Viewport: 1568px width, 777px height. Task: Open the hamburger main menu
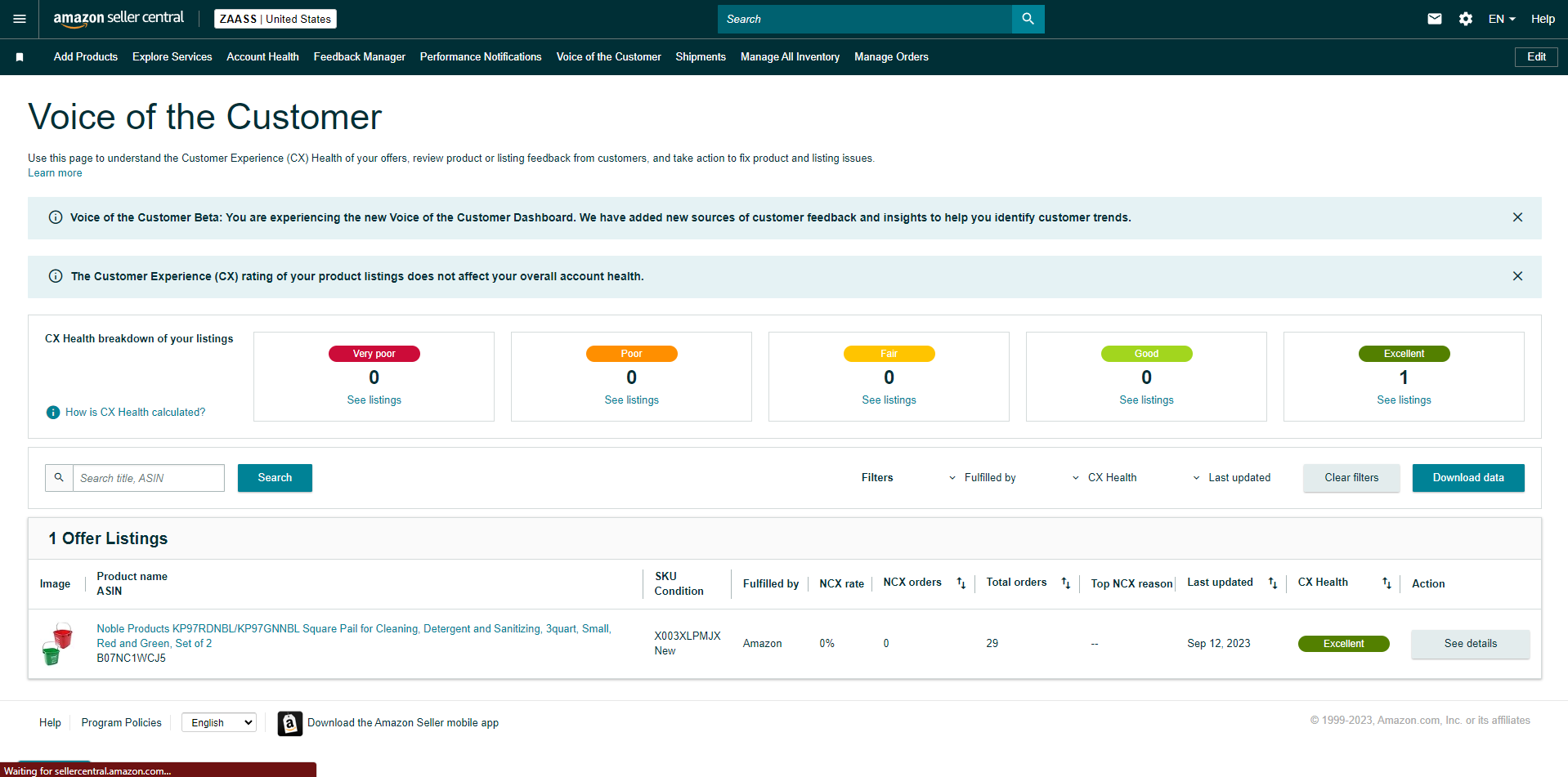[20, 19]
